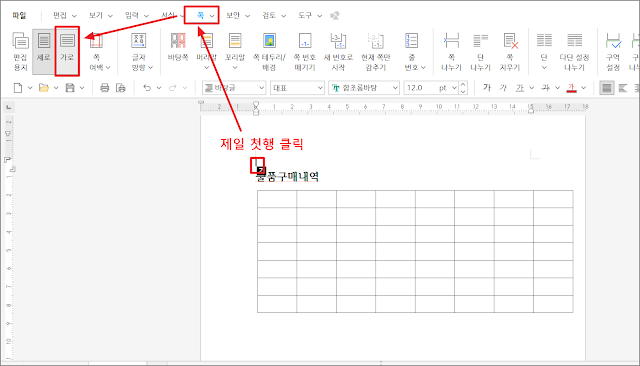Click the print icon
Image resolution: width=640 pixels, height=366 pixels.
click(104, 88)
